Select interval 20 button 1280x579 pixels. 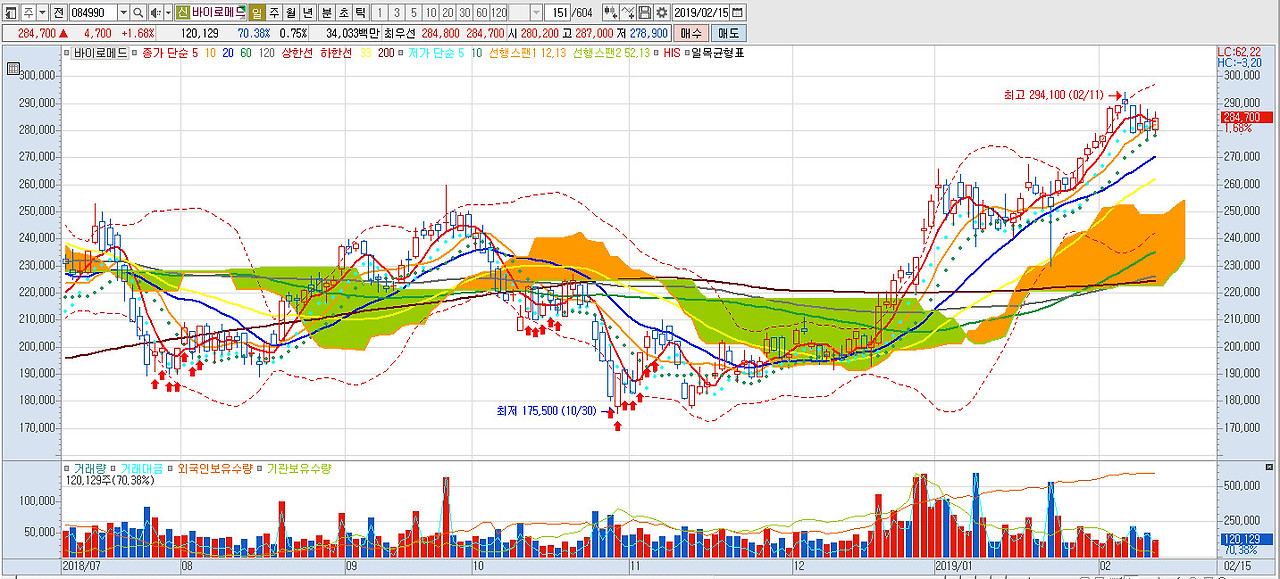(x=448, y=13)
